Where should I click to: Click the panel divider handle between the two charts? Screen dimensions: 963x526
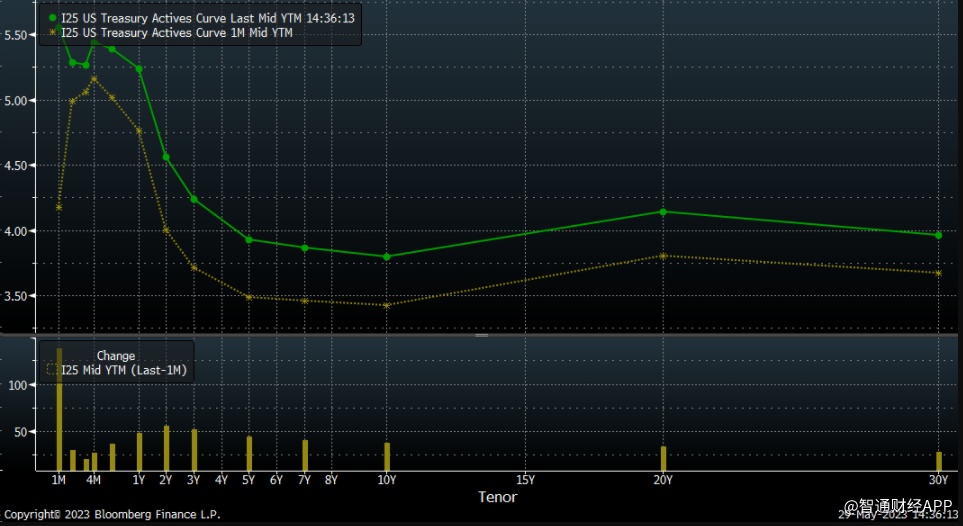[481, 335]
